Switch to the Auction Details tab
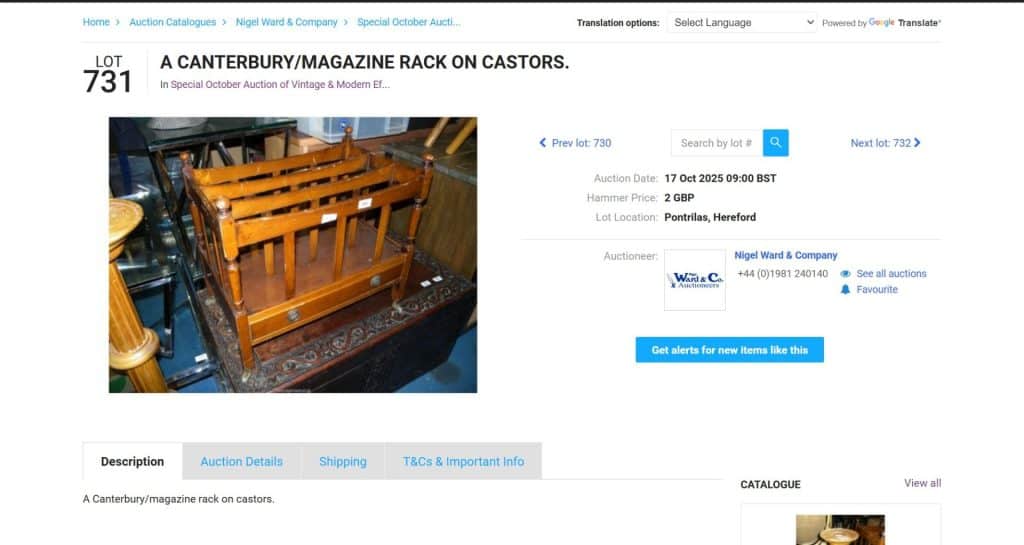Image resolution: width=1024 pixels, height=545 pixels. [242, 461]
